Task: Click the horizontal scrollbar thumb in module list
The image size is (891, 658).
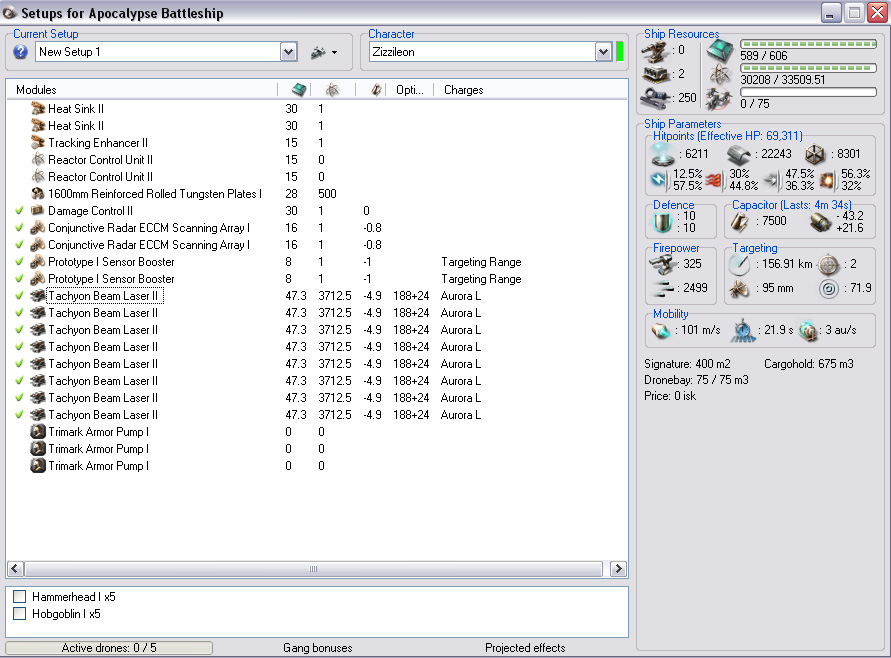Action: [314, 569]
